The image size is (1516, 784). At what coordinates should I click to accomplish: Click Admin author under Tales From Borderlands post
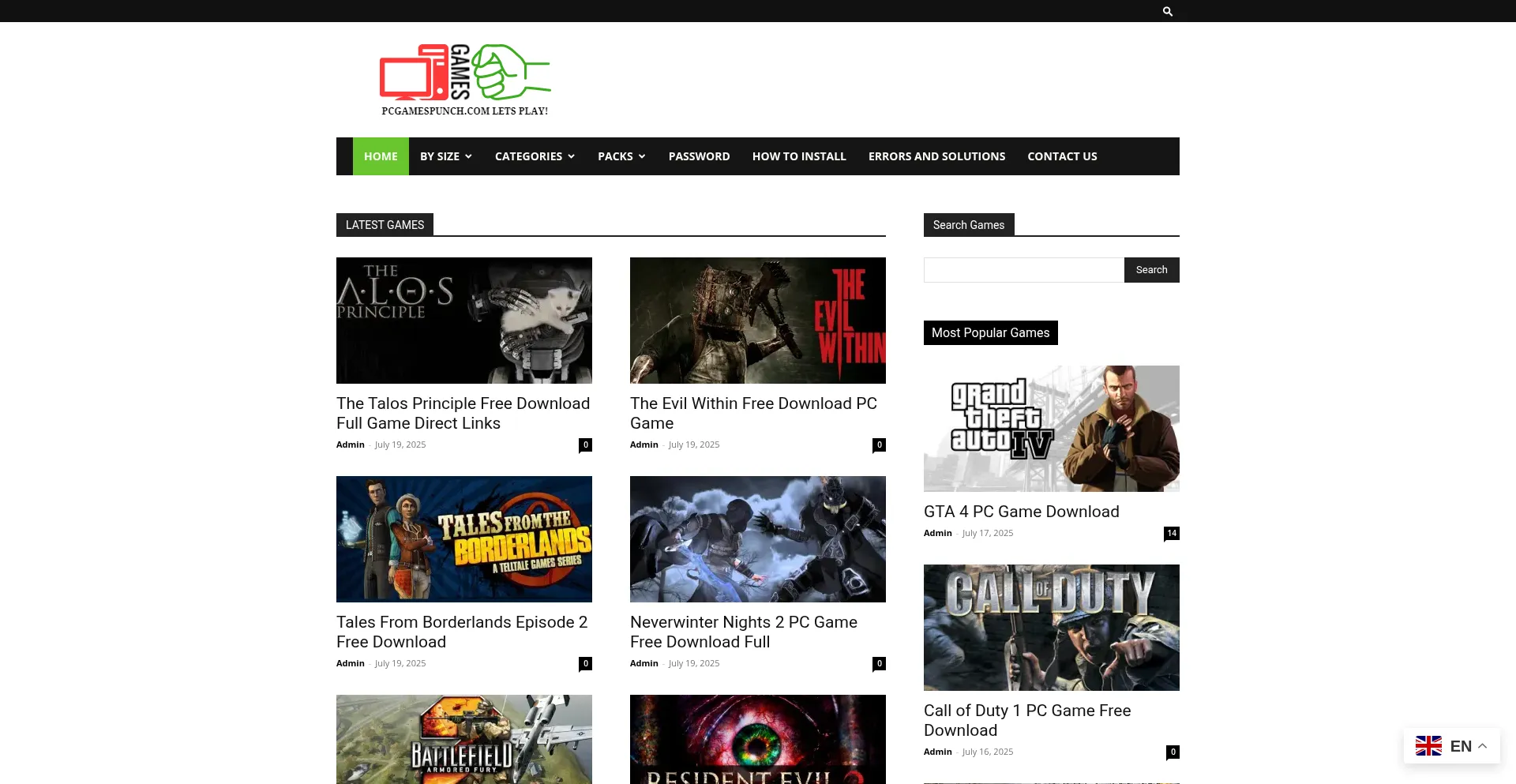pos(351,663)
